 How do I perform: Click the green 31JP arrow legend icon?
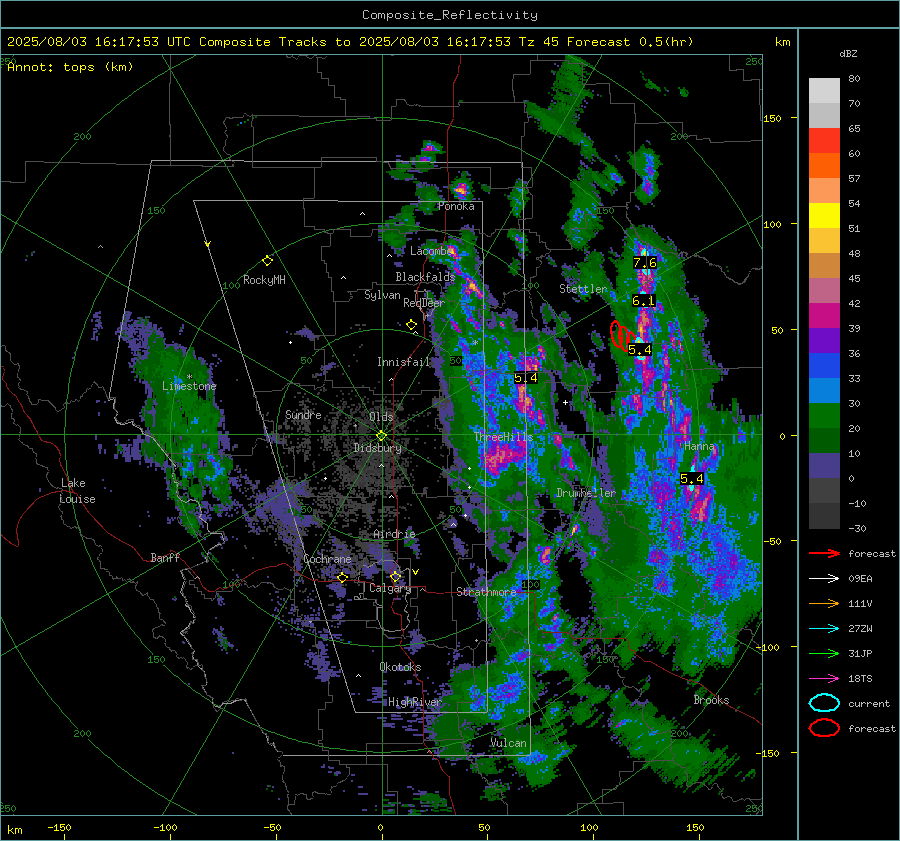[x=824, y=653]
